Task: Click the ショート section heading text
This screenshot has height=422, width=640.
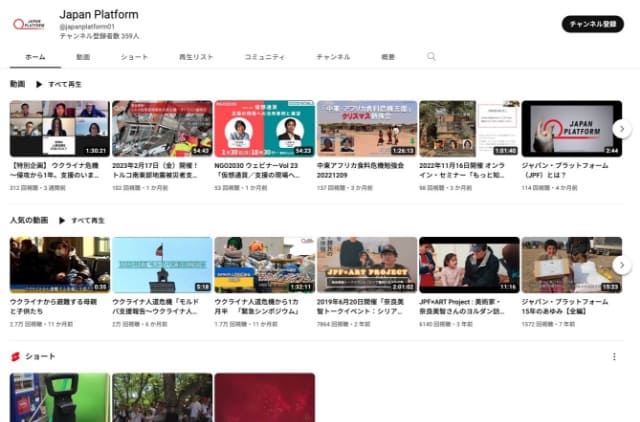Action: (40, 356)
